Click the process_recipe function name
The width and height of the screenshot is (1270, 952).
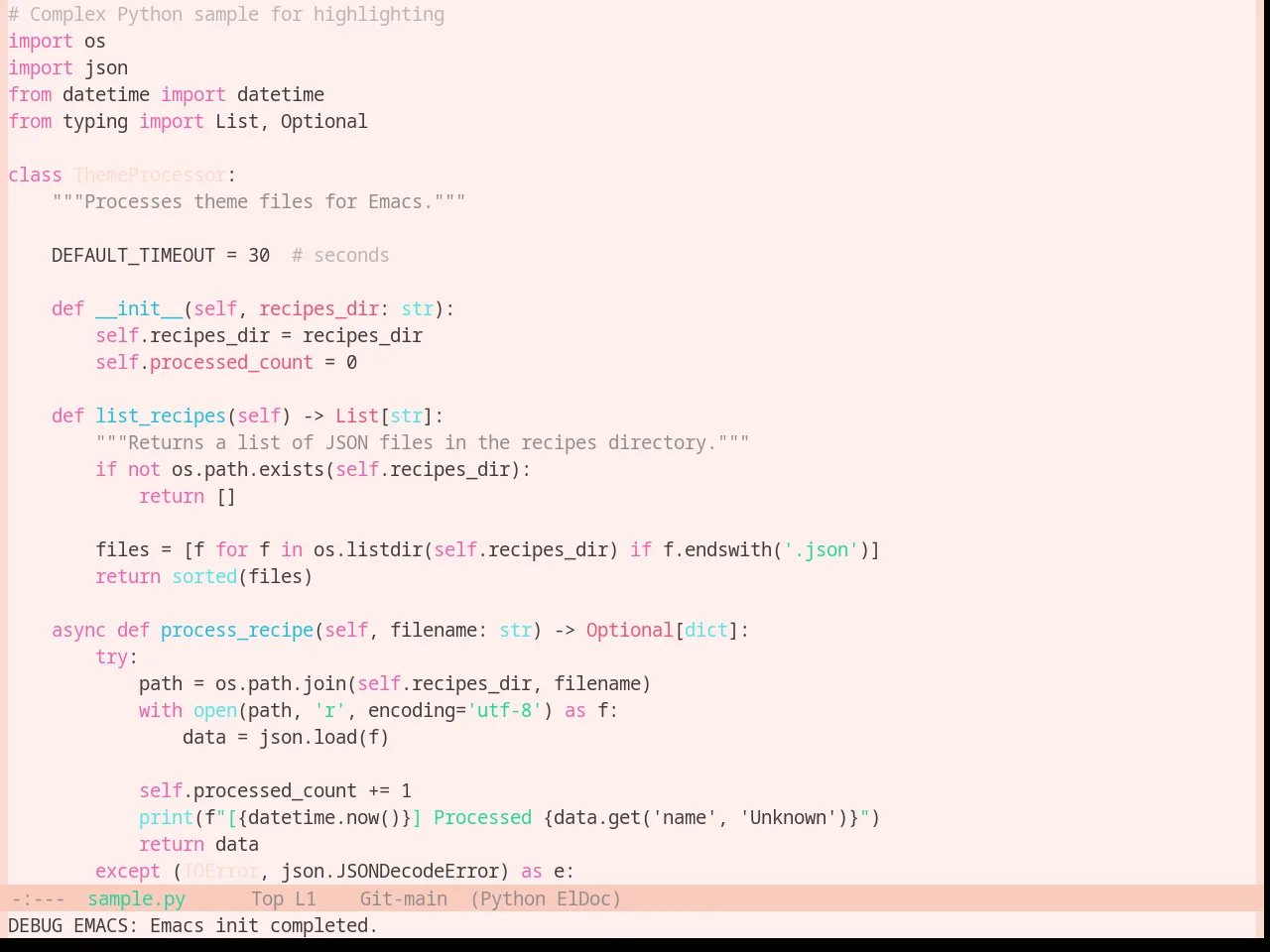click(x=237, y=631)
